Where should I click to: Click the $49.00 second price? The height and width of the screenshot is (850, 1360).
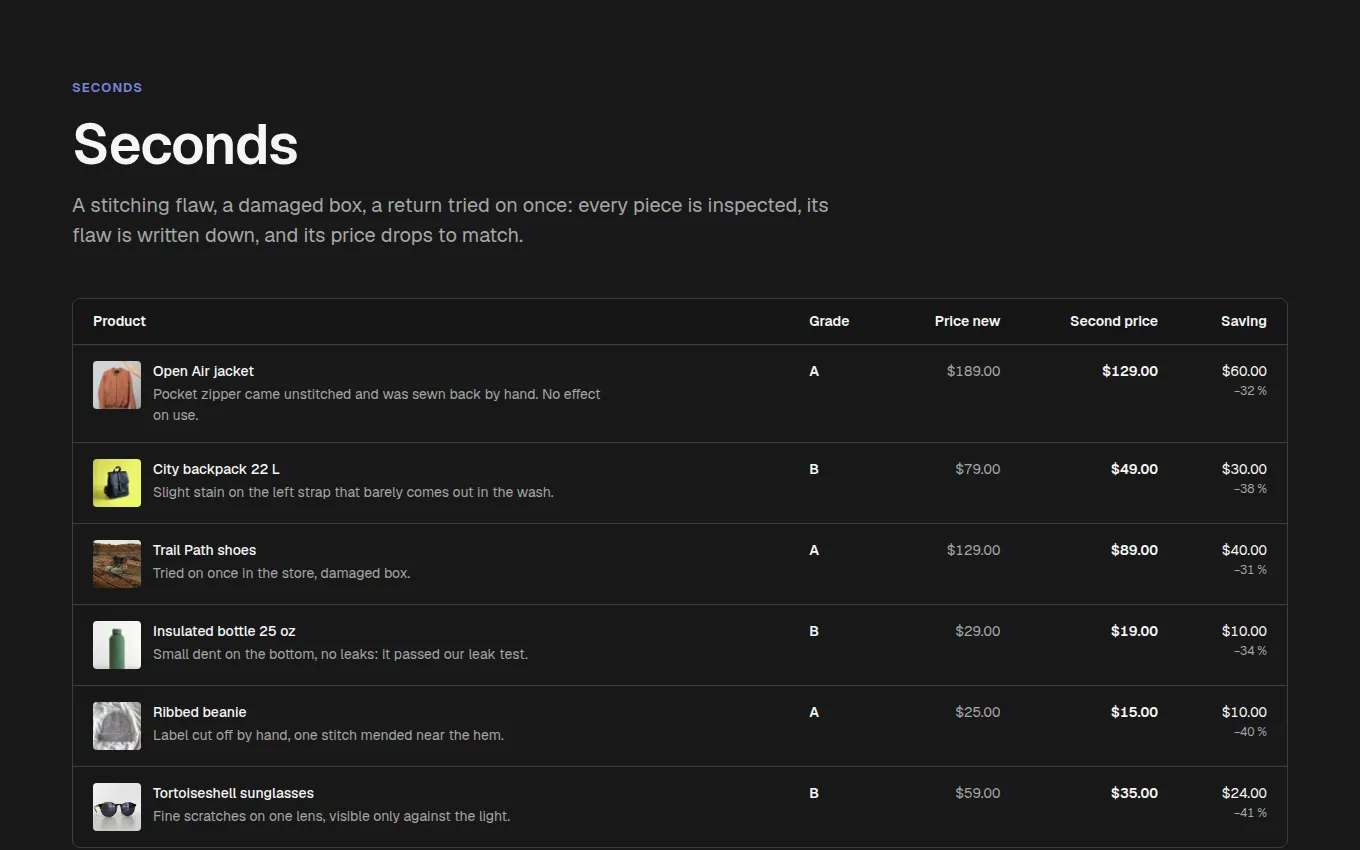pos(1134,469)
